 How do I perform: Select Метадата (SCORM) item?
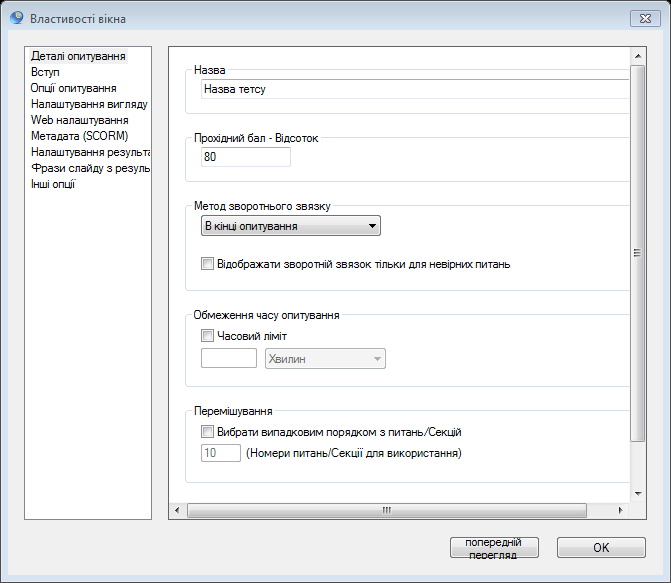click(80, 136)
